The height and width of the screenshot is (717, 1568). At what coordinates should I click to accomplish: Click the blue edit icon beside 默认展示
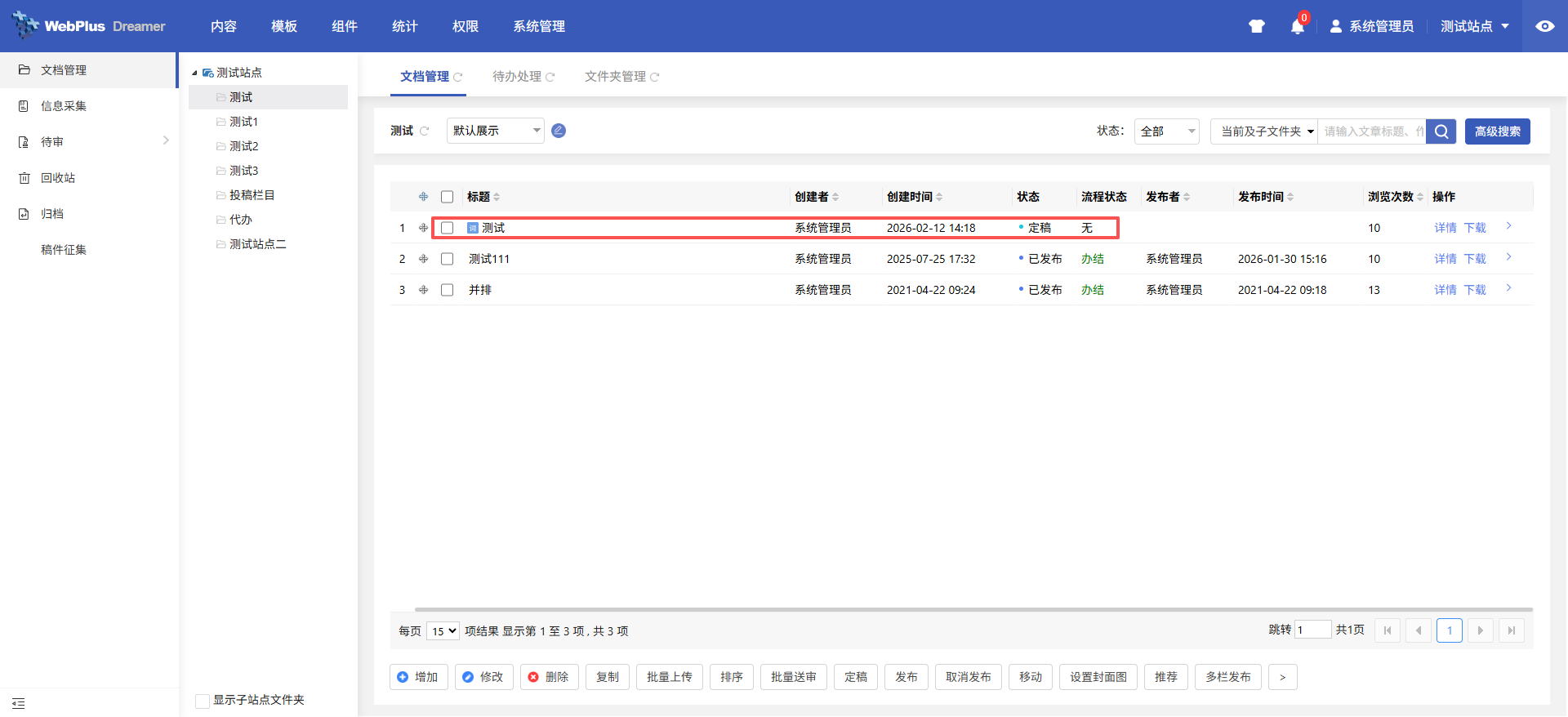[x=559, y=131]
